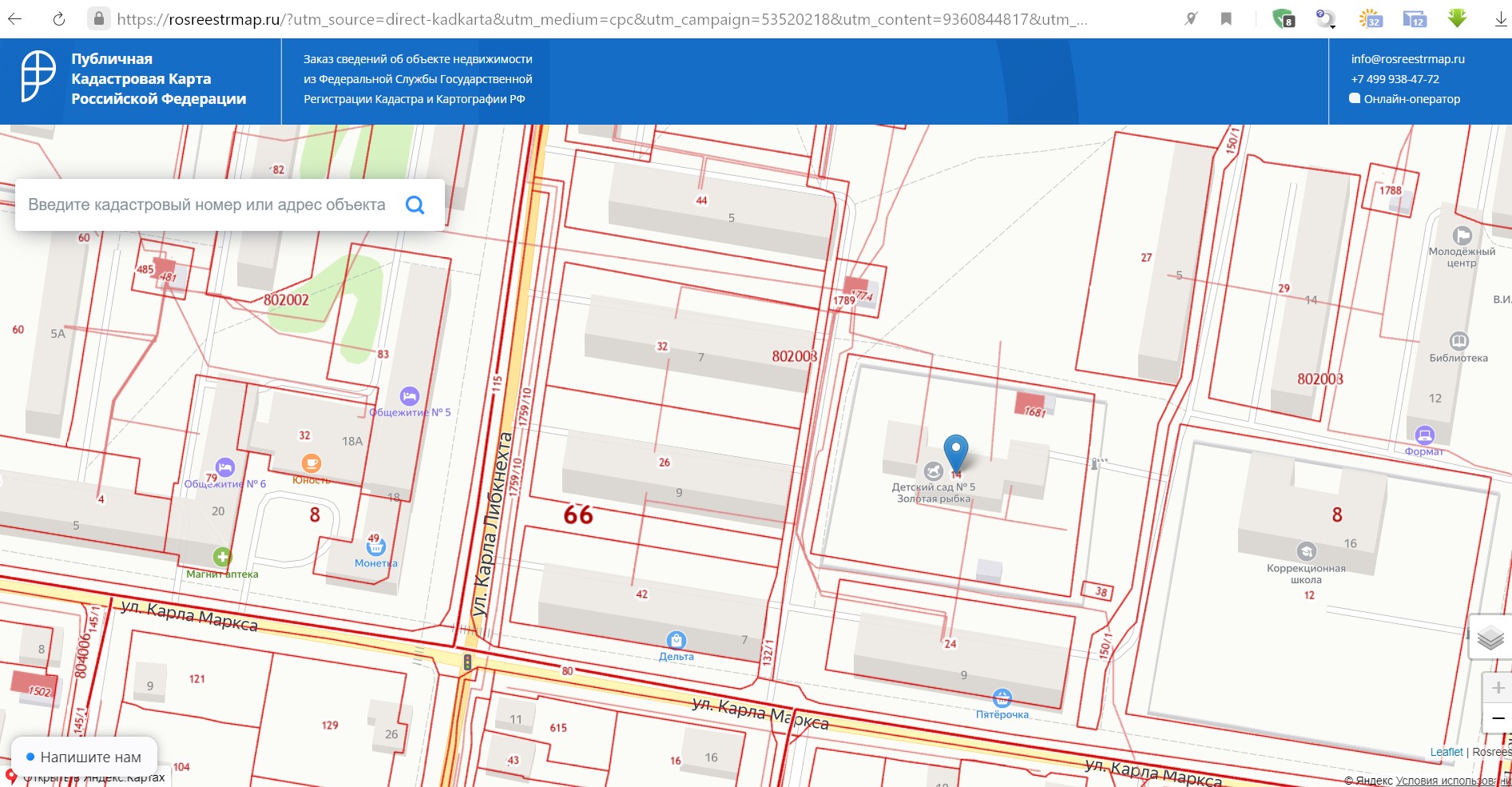Click the Библиотека library map icon
1512x787 pixels.
click(1458, 341)
